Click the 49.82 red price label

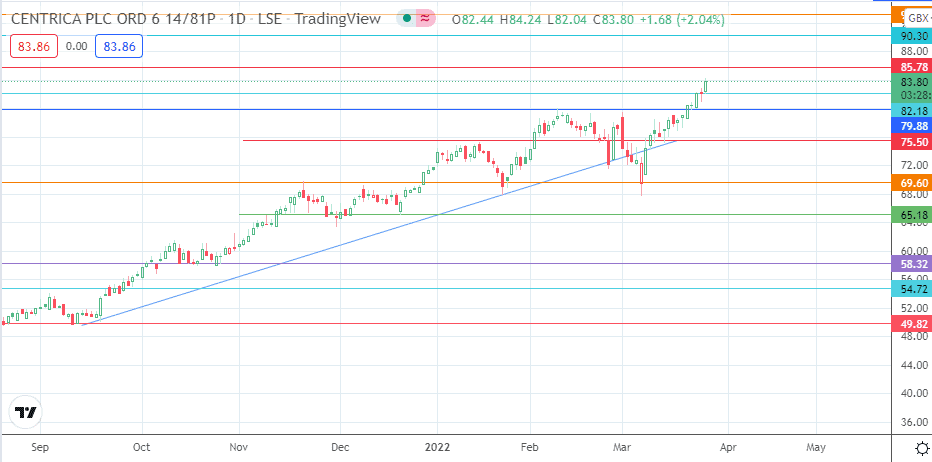click(x=912, y=324)
